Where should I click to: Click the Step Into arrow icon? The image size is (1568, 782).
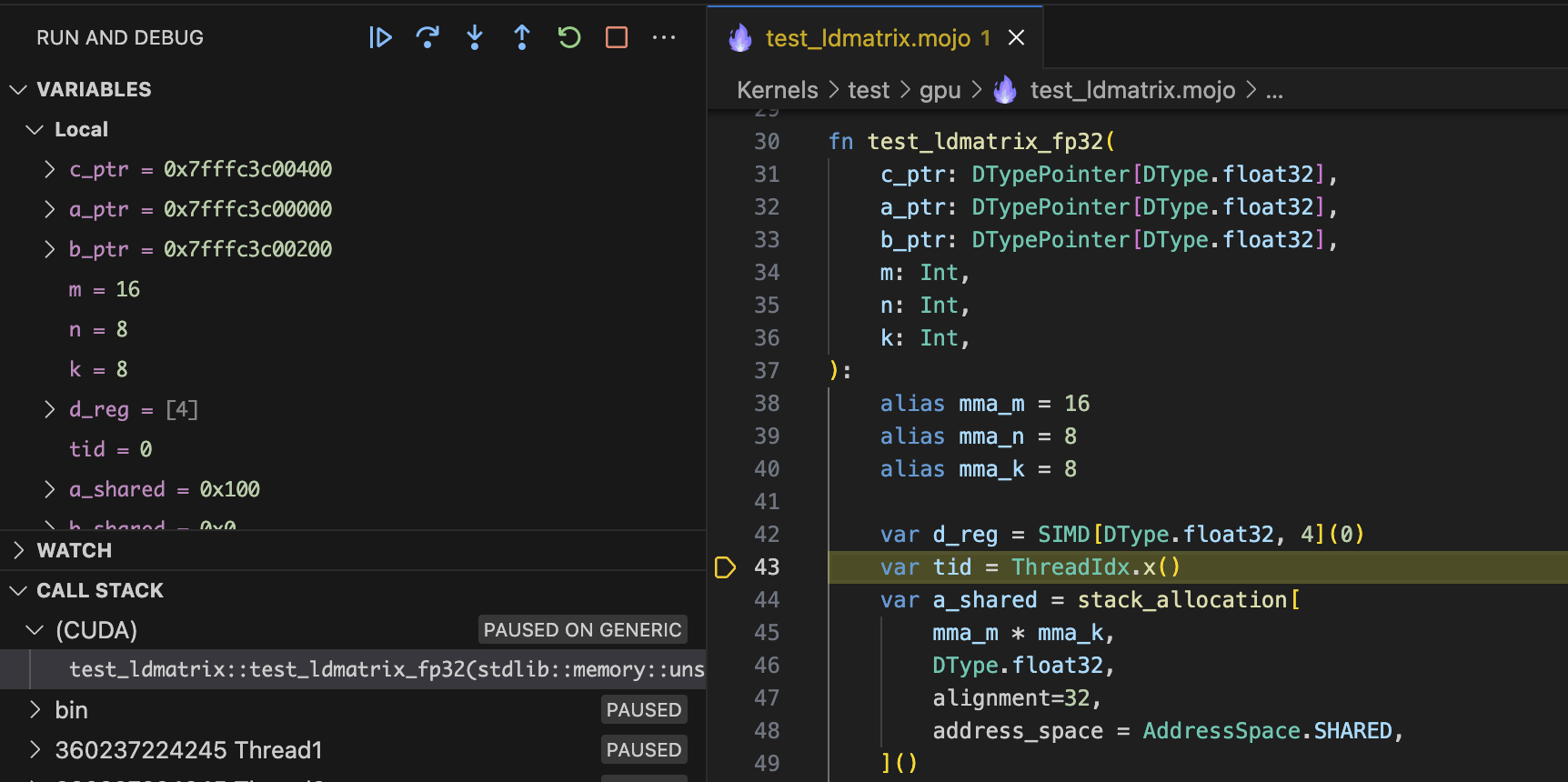tap(475, 37)
